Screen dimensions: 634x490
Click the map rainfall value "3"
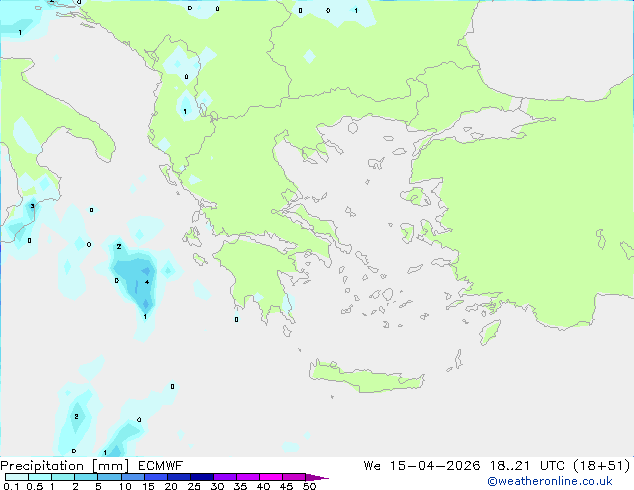point(32,206)
